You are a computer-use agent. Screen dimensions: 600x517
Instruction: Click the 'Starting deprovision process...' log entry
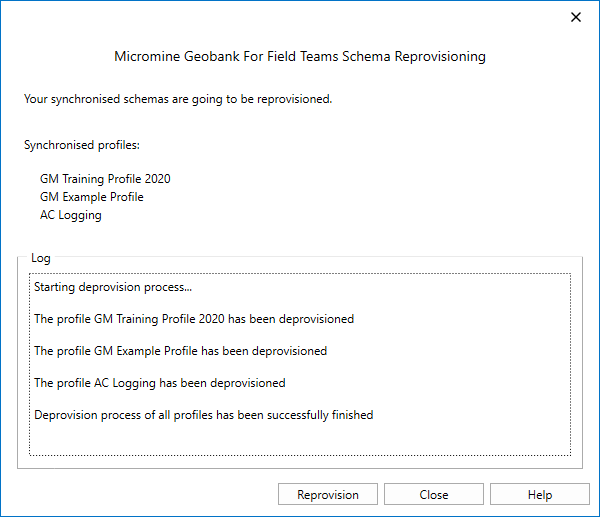112,287
